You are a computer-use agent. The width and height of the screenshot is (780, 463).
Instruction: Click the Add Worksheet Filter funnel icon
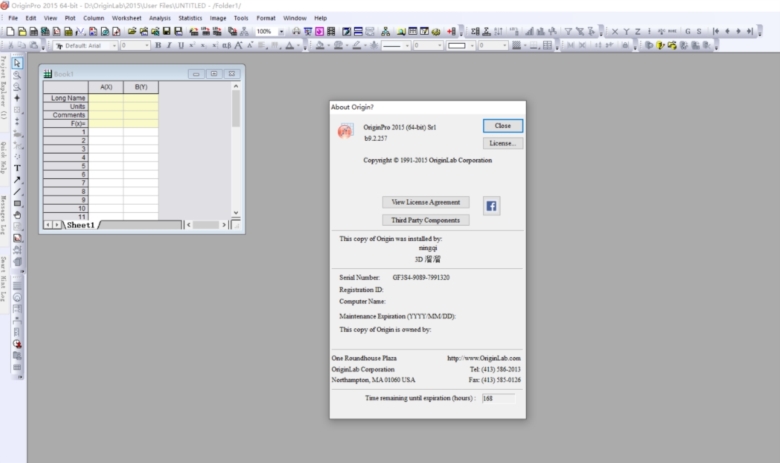[568, 31]
